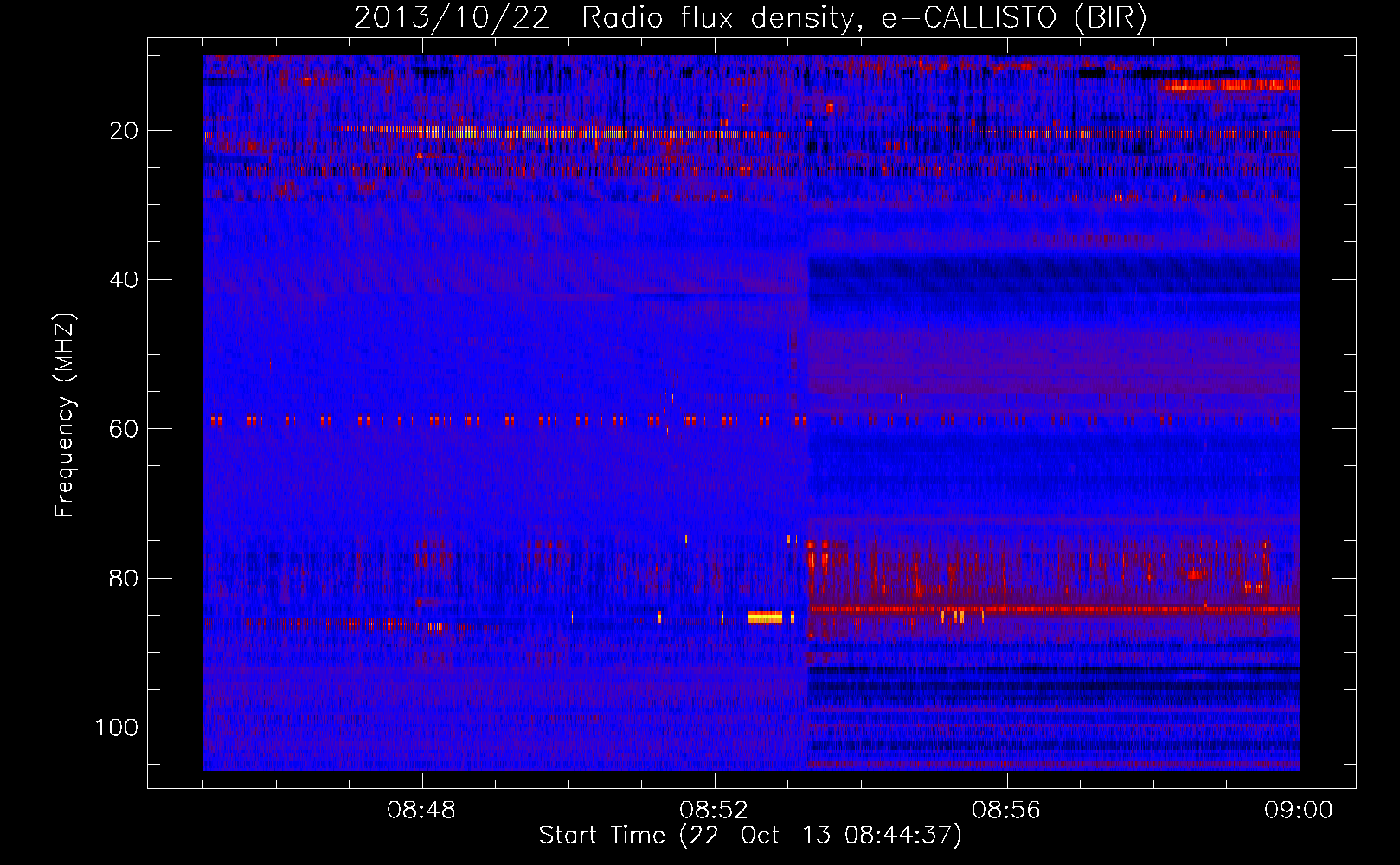Click the 08:56 time tick label
Viewport: 1400px width, 865px height.
click(x=1006, y=811)
